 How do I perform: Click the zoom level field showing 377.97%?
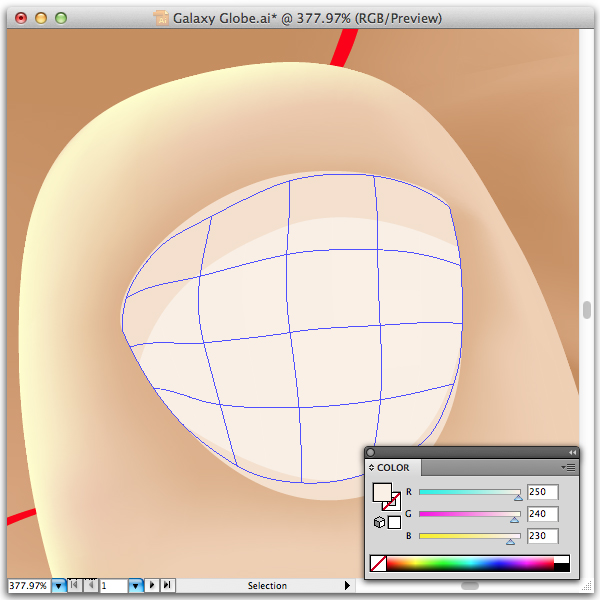tap(29, 585)
